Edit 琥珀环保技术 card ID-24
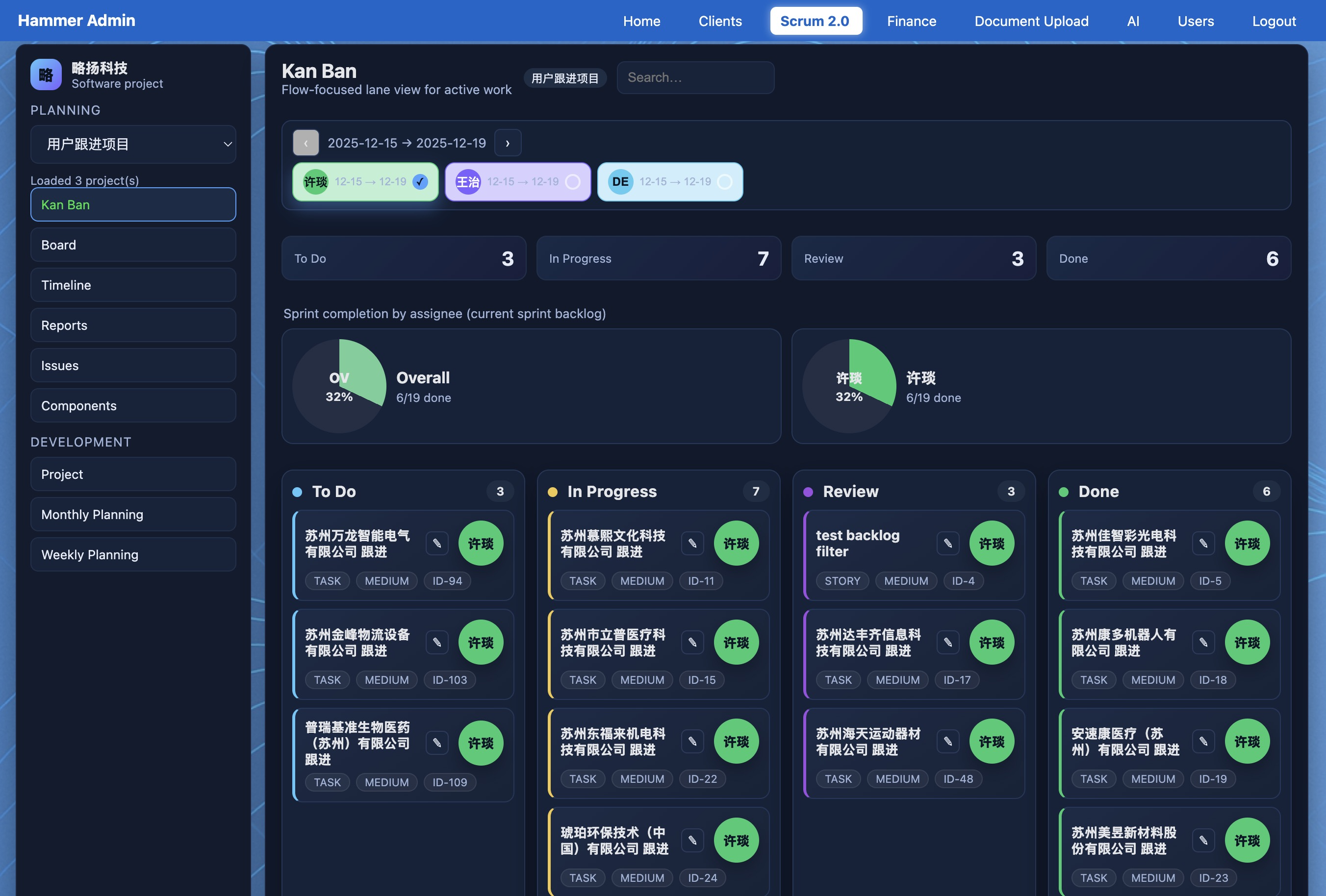1326x896 pixels. 693,840
